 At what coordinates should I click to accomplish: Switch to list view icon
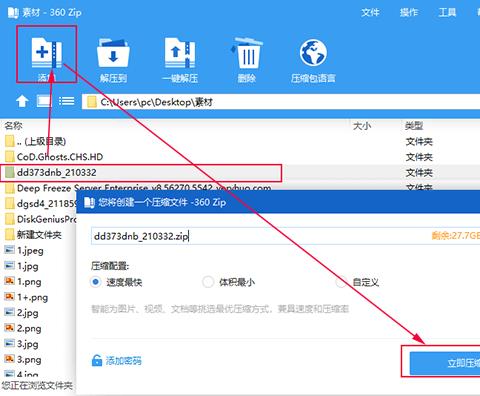tap(66, 101)
